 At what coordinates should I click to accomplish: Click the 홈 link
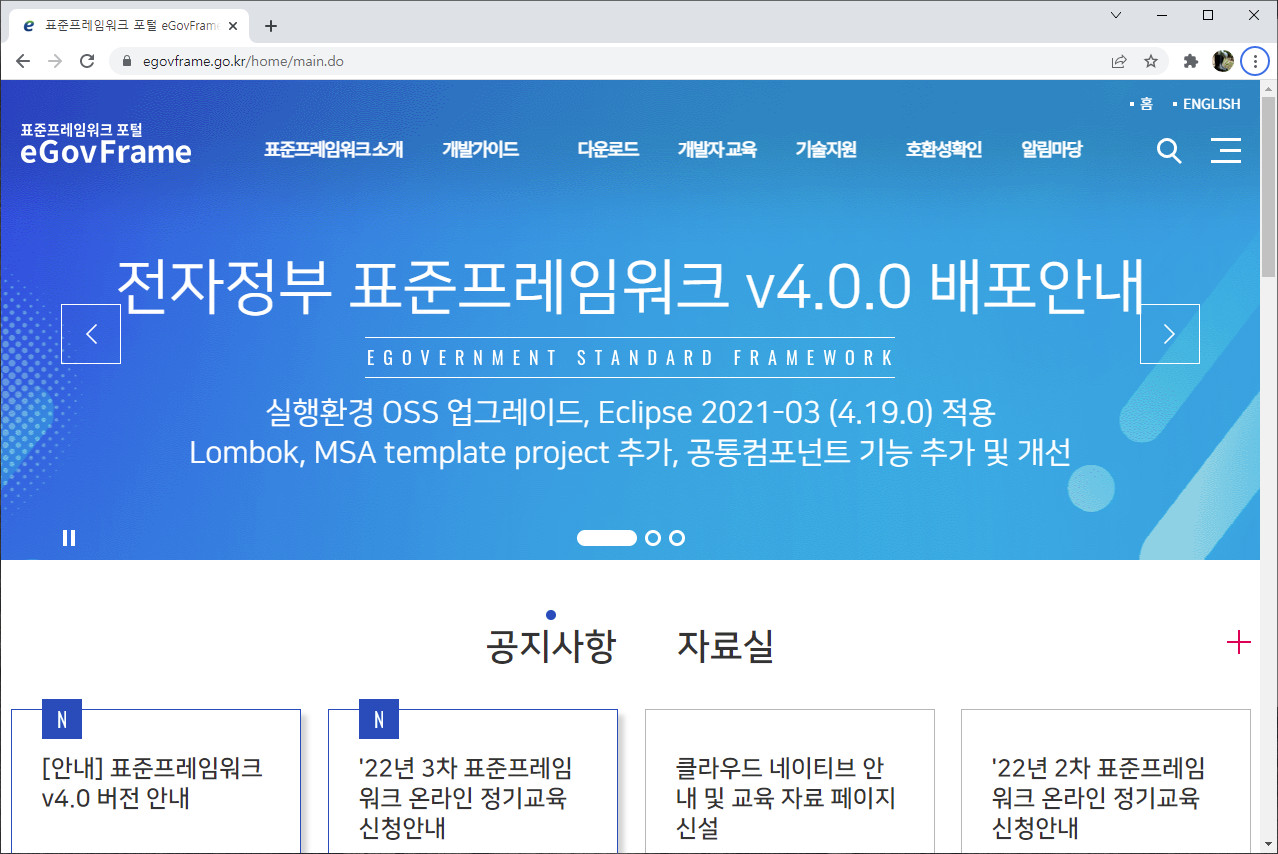coord(1146,104)
